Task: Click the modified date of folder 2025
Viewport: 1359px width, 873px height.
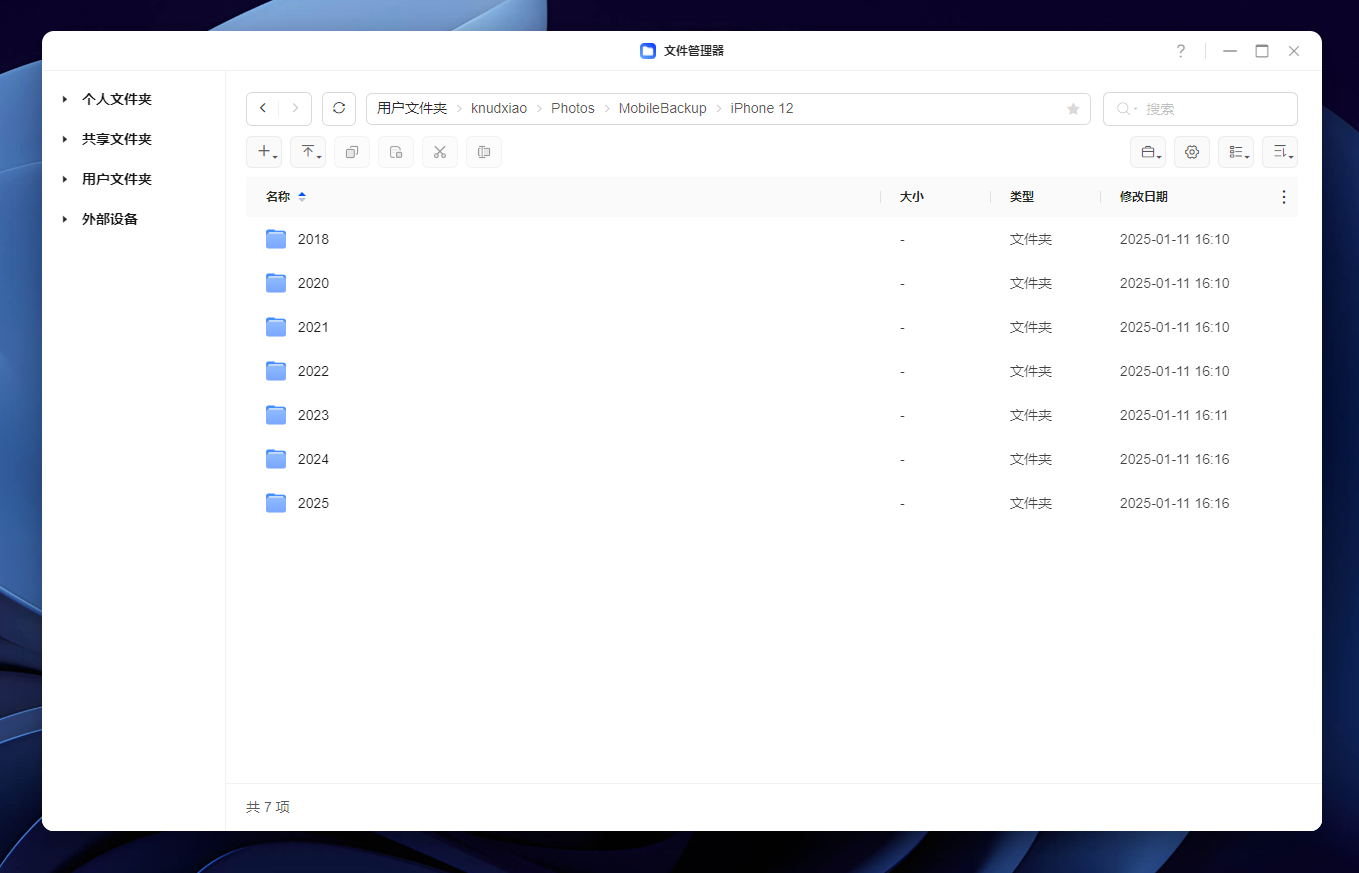Action: [1175, 503]
